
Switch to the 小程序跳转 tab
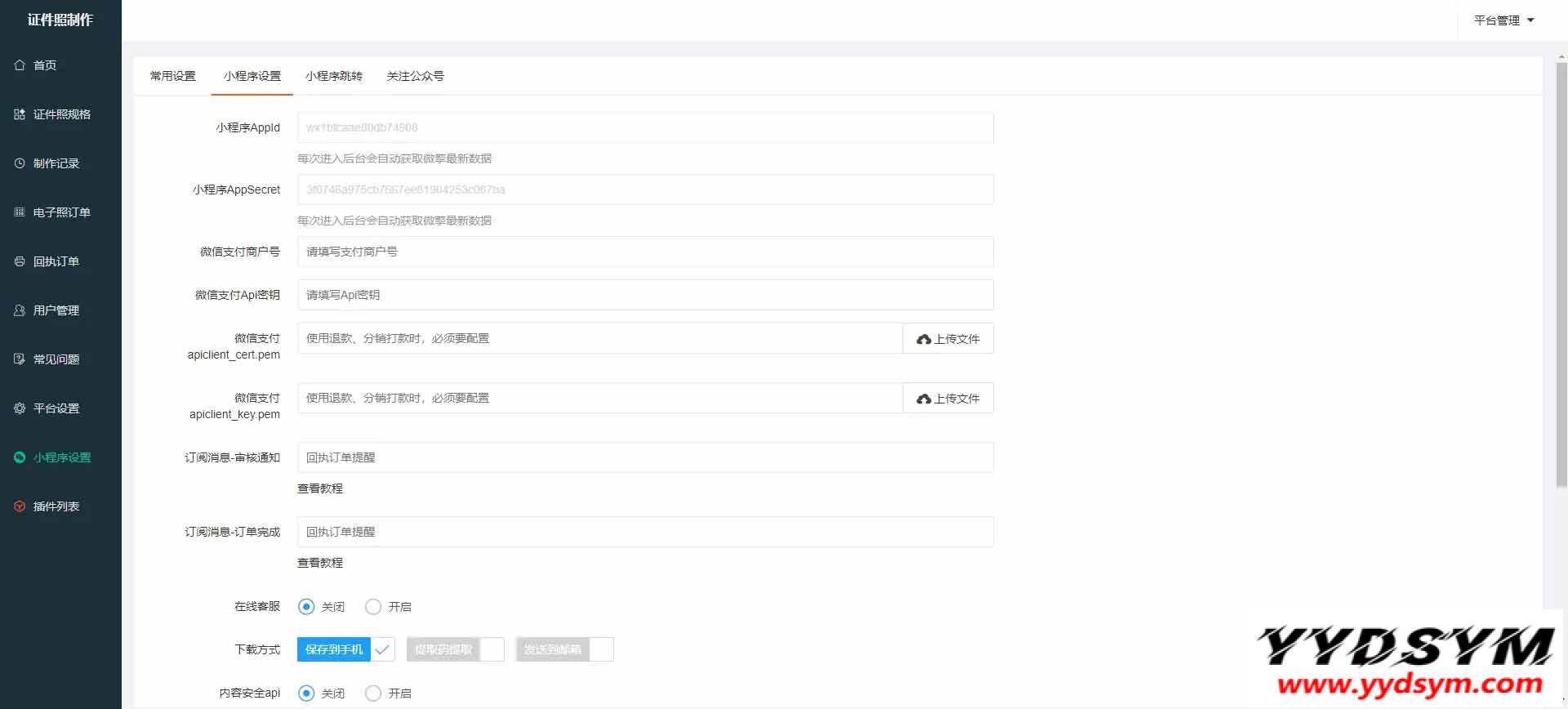point(333,76)
